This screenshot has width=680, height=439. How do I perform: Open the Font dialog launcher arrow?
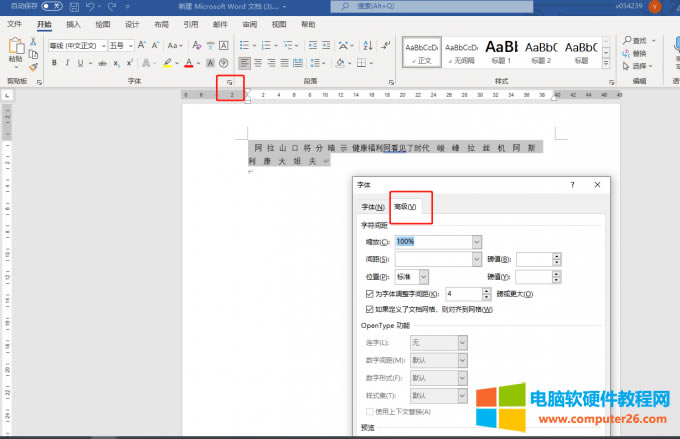click(230, 80)
